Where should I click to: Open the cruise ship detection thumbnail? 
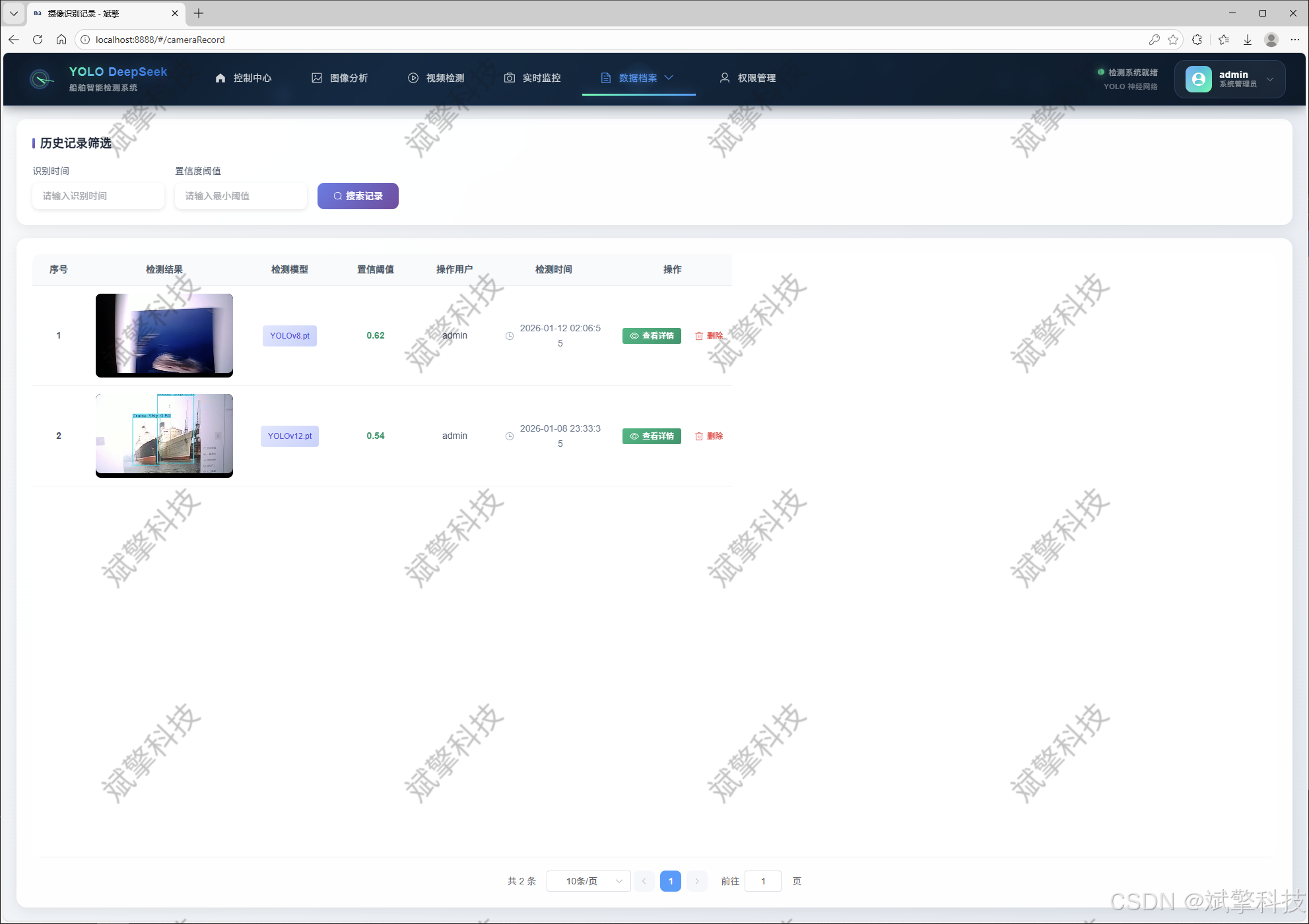tap(164, 436)
